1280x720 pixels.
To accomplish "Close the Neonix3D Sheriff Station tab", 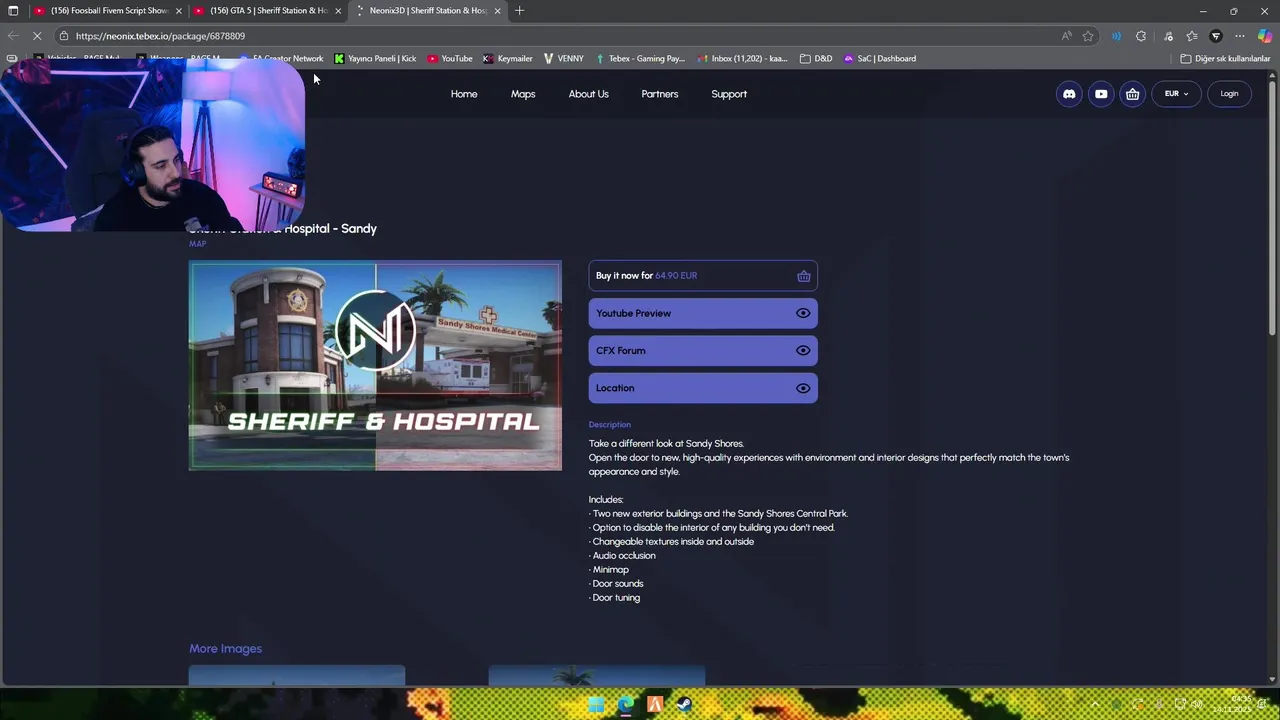I will pos(497,11).
